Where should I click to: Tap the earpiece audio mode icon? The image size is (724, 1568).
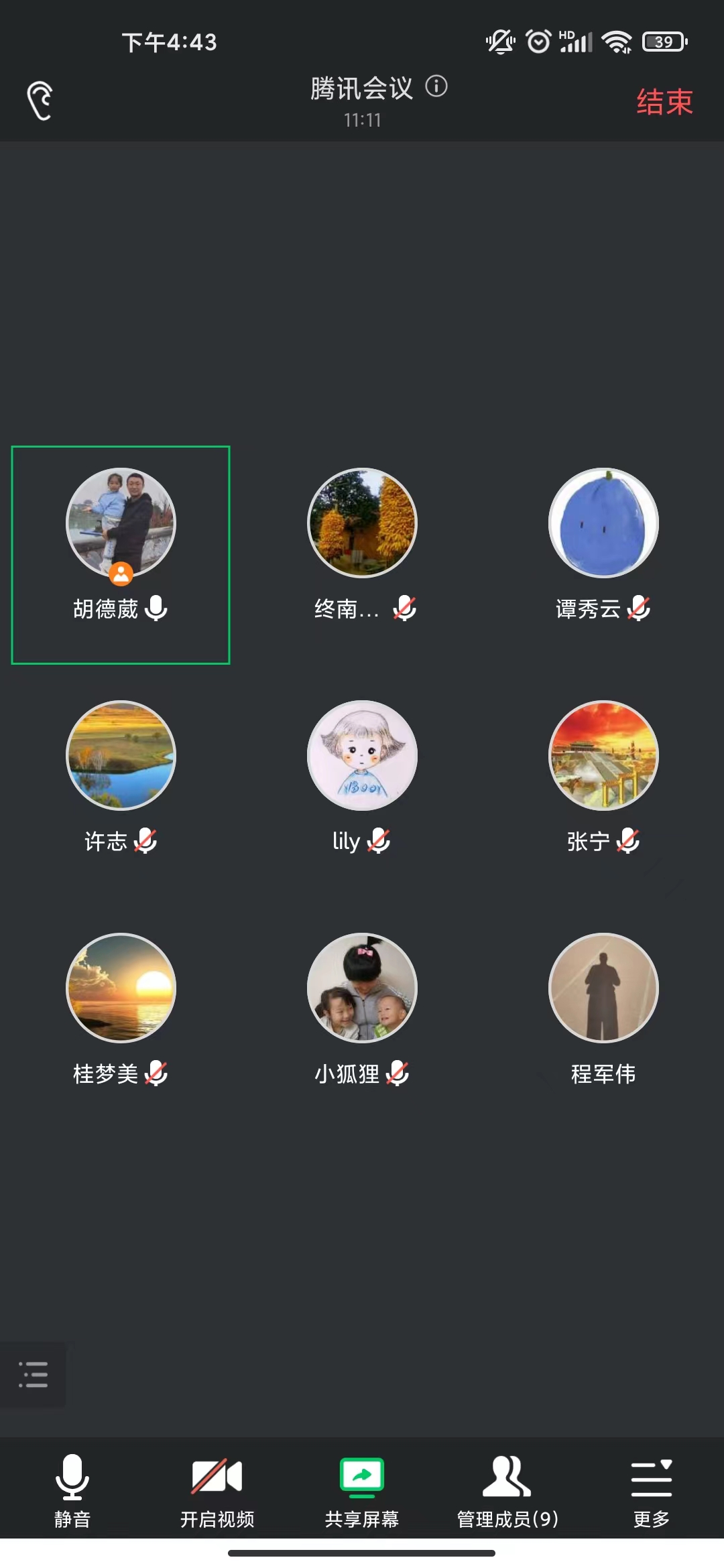[x=40, y=101]
